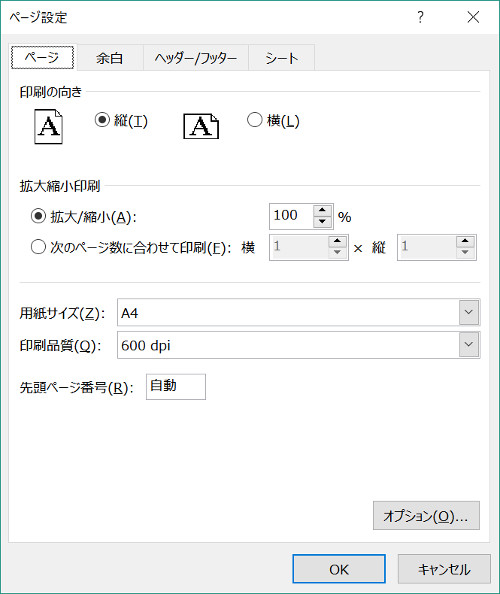
Task: Click the 拡大縮小印刷 section label
Action: point(60,186)
